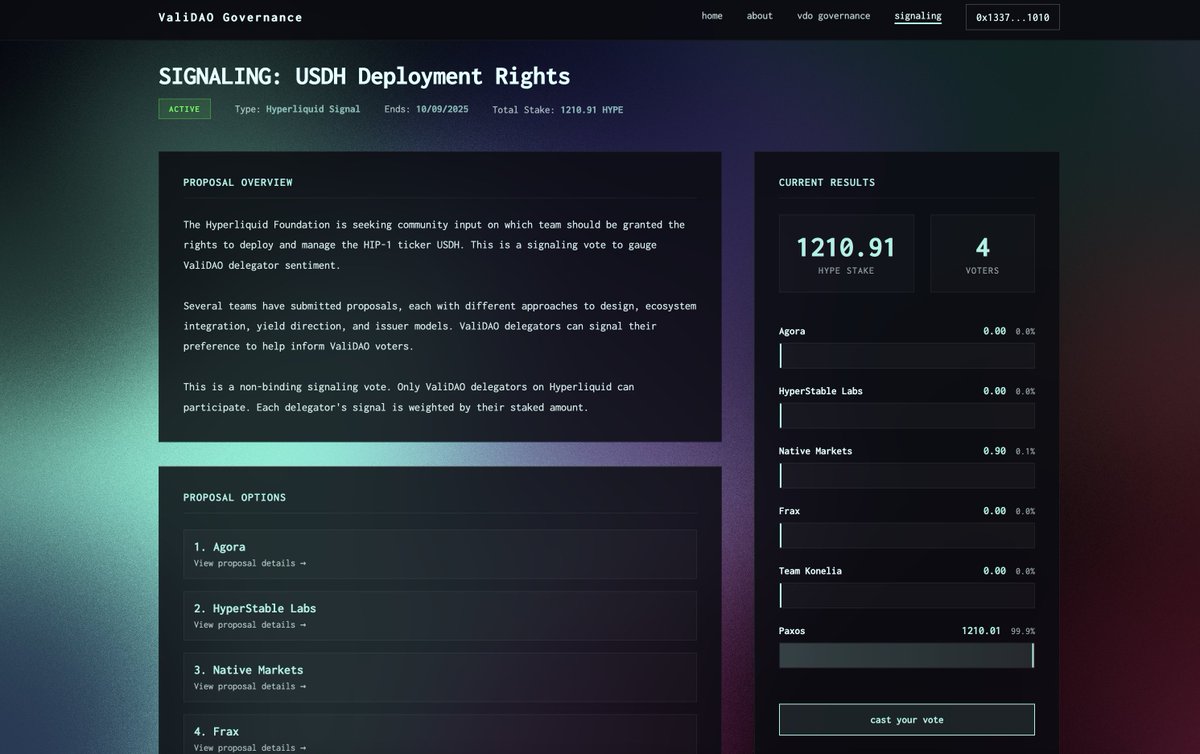Click the 1210.91 HYPE STAKE stat card
1200x754 pixels.
(846, 253)
